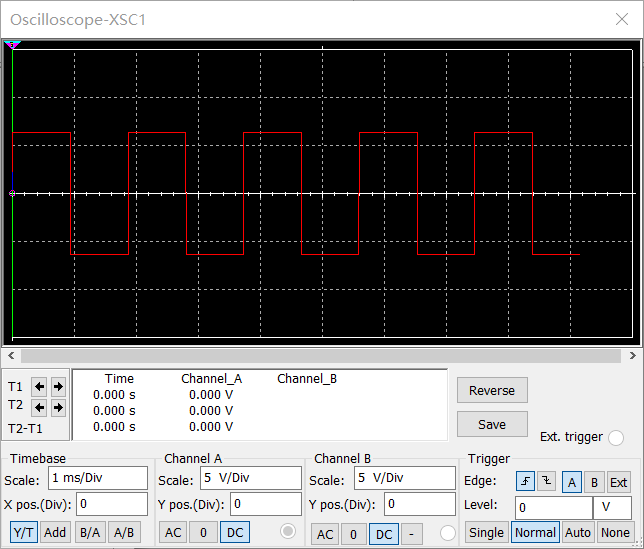644x549 pixels.
Task: Toggle Channel B invert minus button
Action: click(x=411, y=534)
